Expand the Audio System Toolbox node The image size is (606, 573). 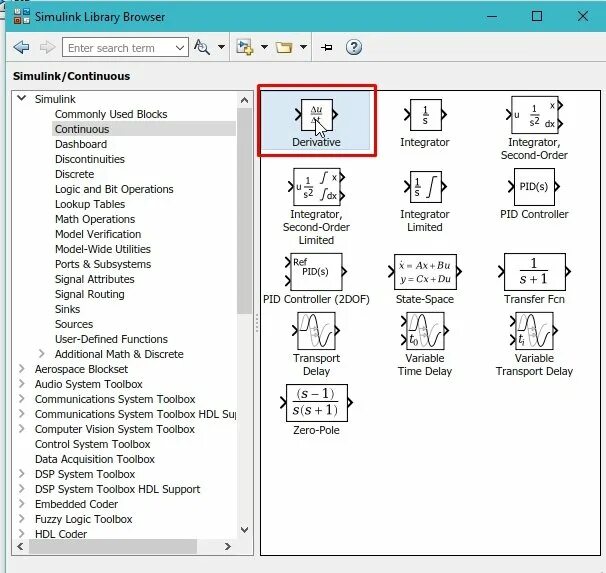(22, 384)
